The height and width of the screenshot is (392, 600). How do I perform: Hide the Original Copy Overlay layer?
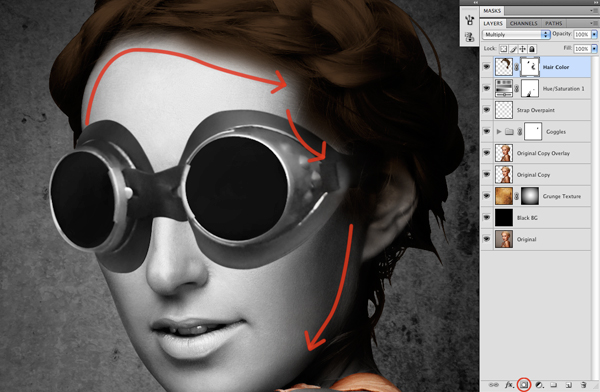point(486,153)
